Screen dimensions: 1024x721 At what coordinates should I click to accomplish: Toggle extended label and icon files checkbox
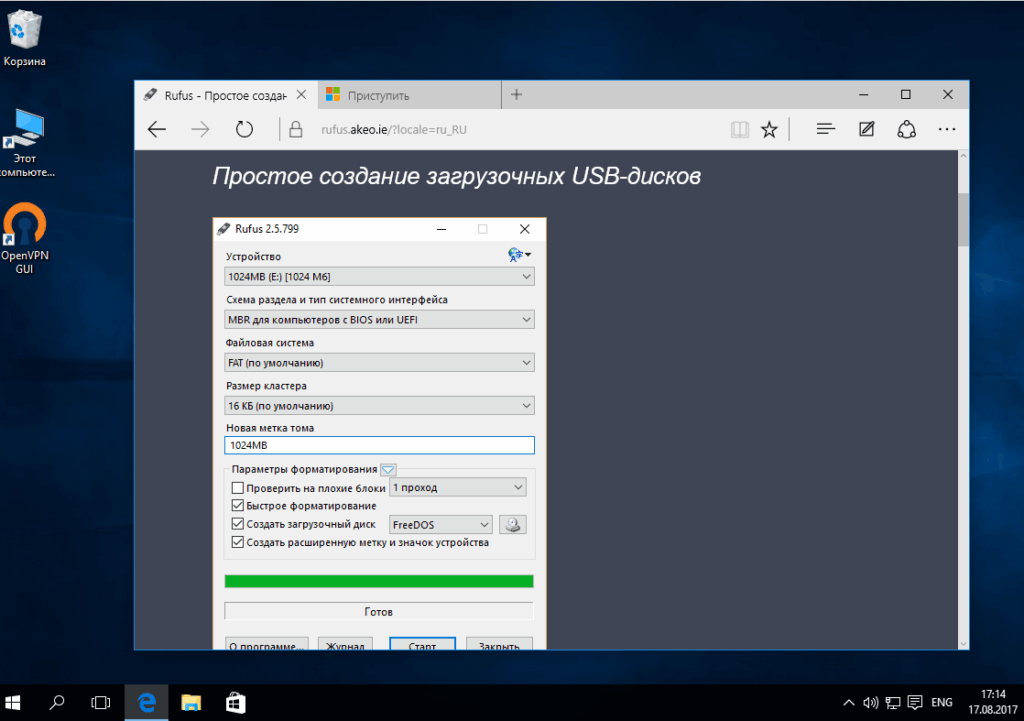coord(238,542)
